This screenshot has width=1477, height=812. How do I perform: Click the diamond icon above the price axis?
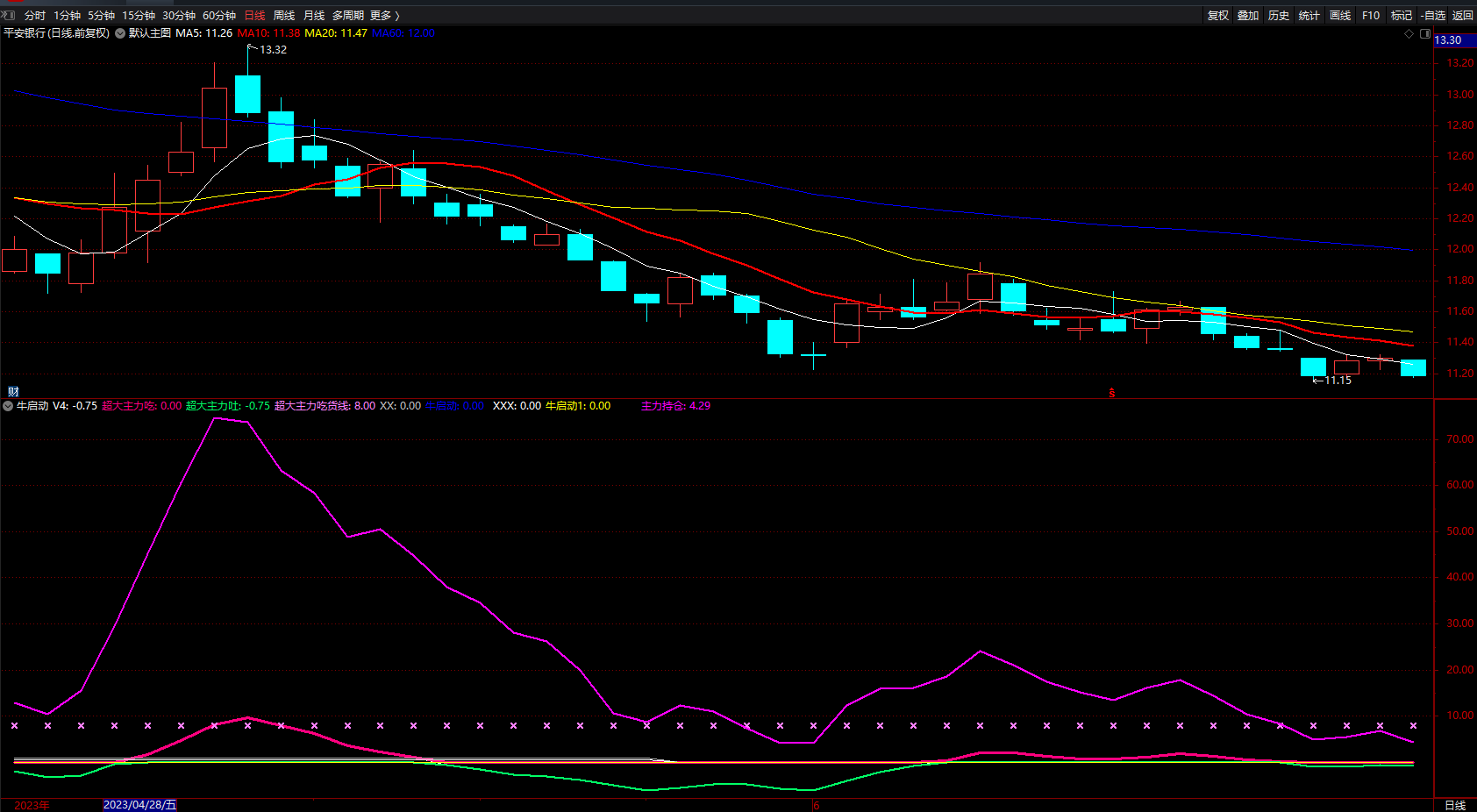(x=1409, y=33)
